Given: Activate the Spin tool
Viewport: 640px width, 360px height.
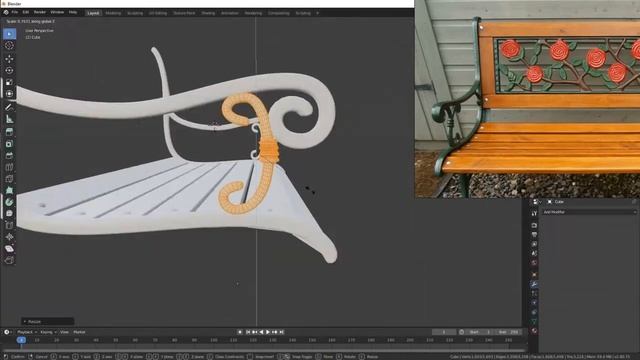Looking at the screenshot, I should click(x=9, y=202).
